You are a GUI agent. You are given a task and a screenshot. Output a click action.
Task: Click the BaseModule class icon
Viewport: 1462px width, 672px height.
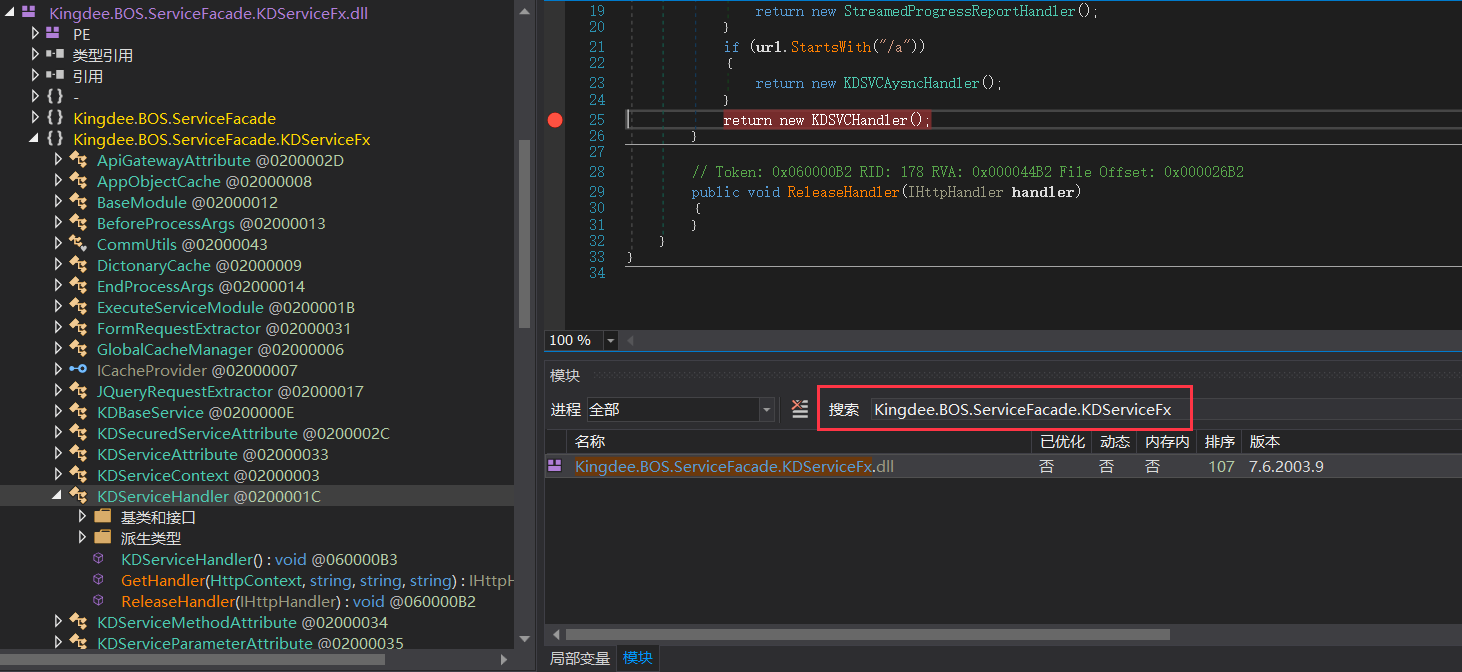(x=78, y=202)
